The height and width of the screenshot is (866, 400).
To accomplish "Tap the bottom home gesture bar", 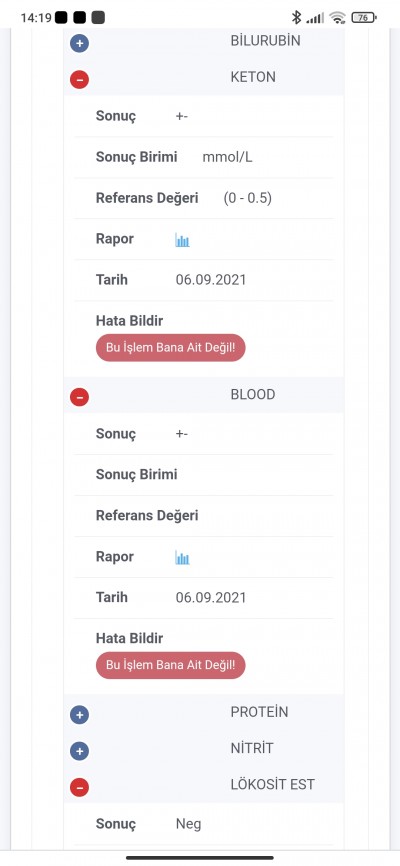I will [x=200, y=858].
